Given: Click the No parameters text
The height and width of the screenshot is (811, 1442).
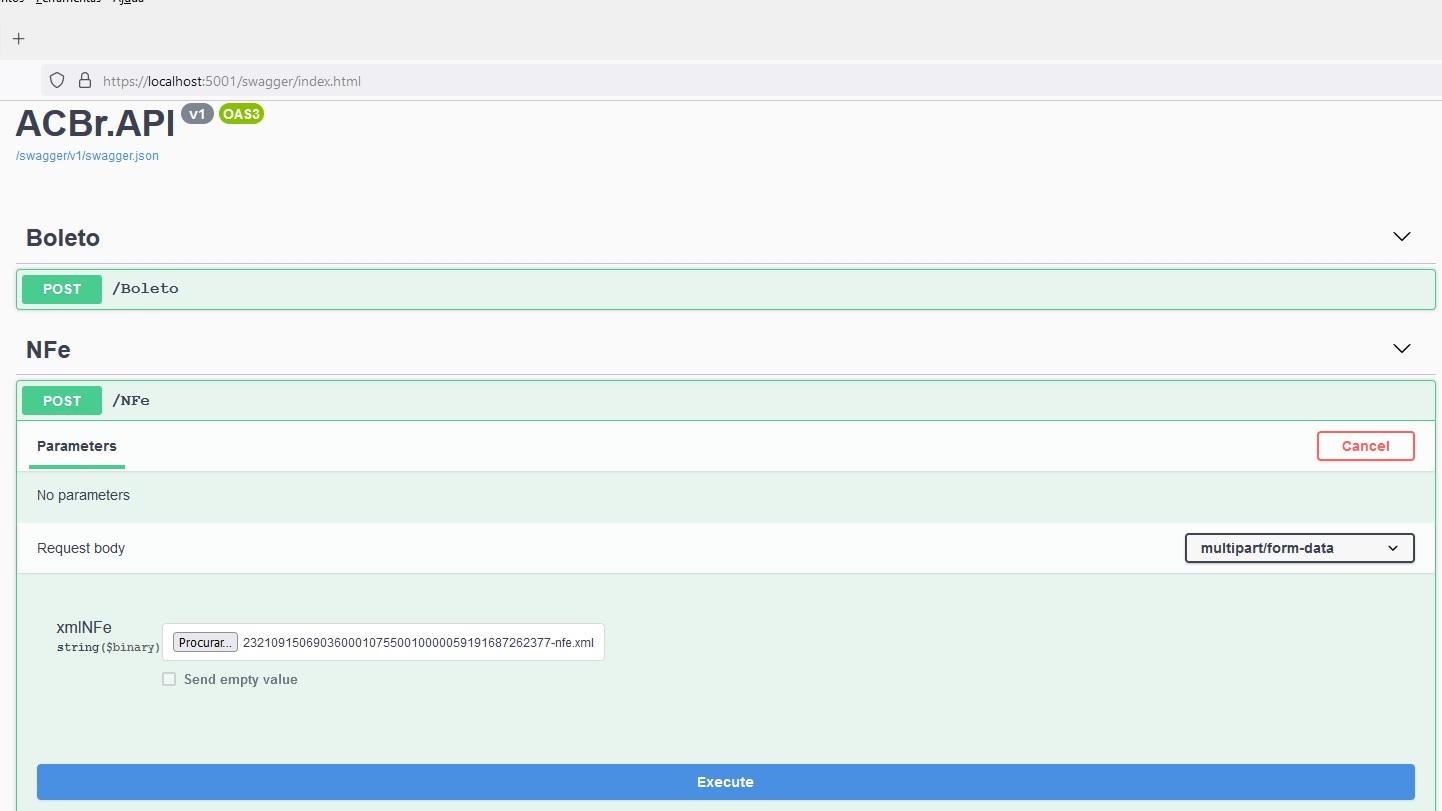Looking at the screenshot, I should click(x=83, y=495).
